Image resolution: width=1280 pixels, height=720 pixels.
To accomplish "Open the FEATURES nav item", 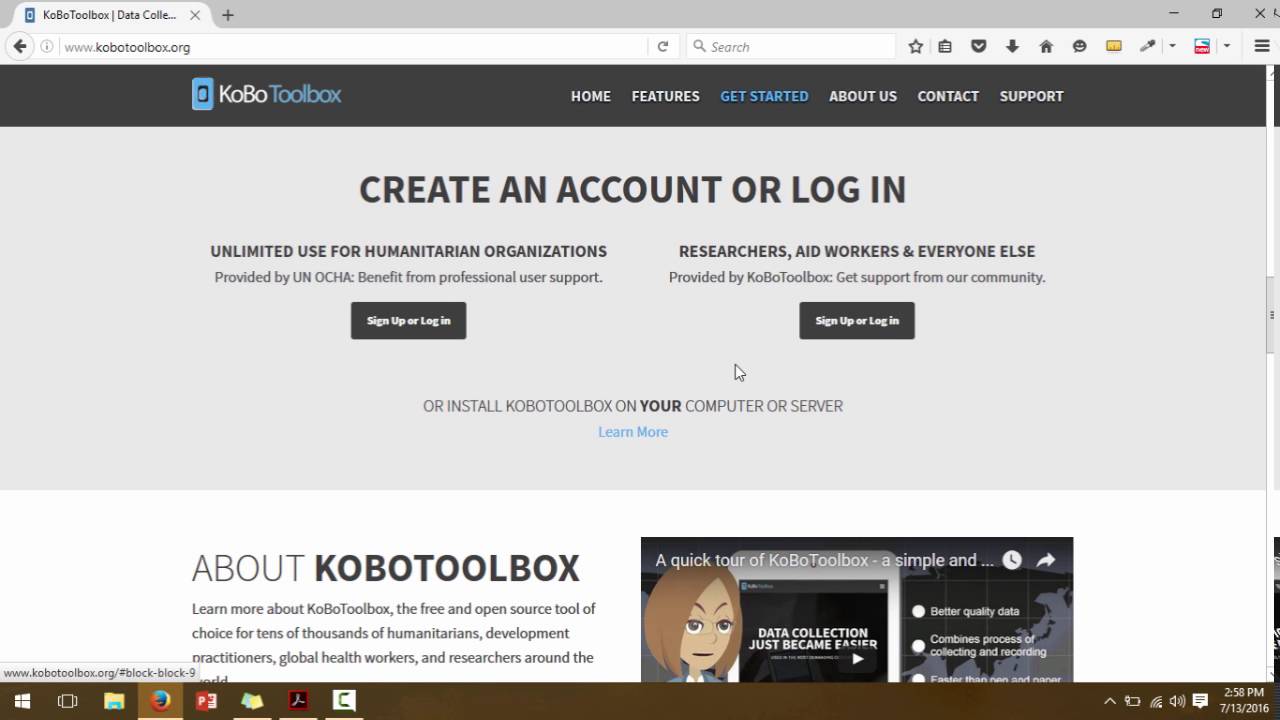I will click(665, 96).
